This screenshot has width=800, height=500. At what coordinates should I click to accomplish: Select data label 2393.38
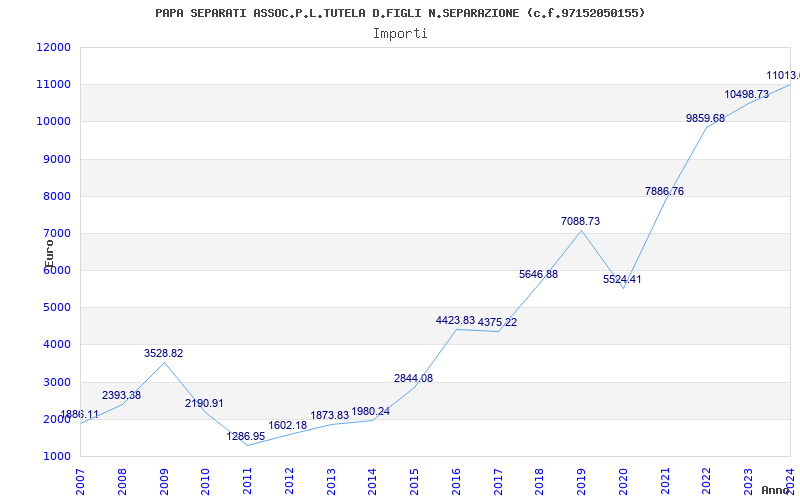click(121, 395)
